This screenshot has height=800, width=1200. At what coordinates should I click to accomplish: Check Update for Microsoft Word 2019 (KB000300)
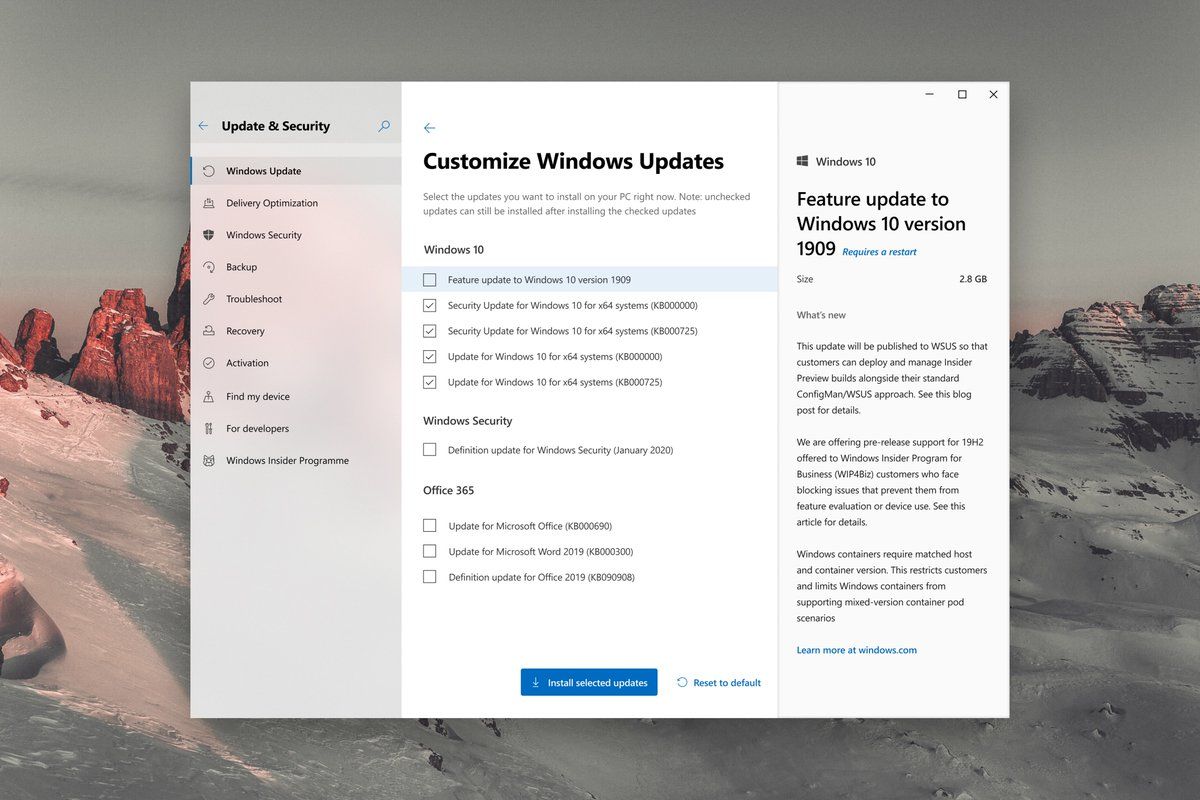pyautogui.click(x=430, y=551)
